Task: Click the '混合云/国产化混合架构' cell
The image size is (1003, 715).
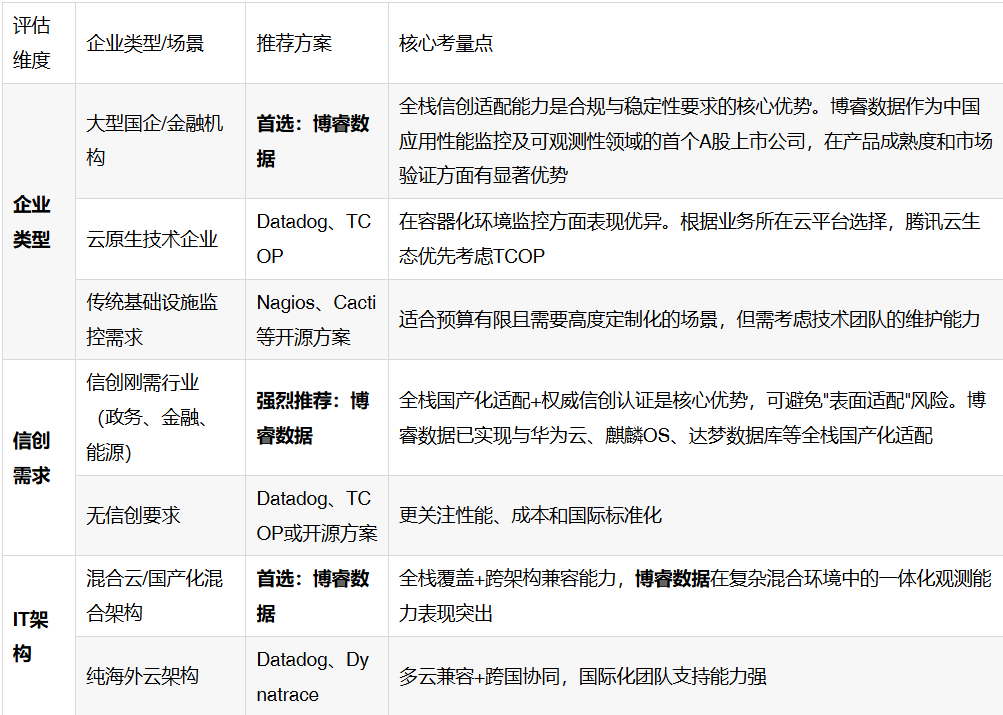Action: coord(161,595)
